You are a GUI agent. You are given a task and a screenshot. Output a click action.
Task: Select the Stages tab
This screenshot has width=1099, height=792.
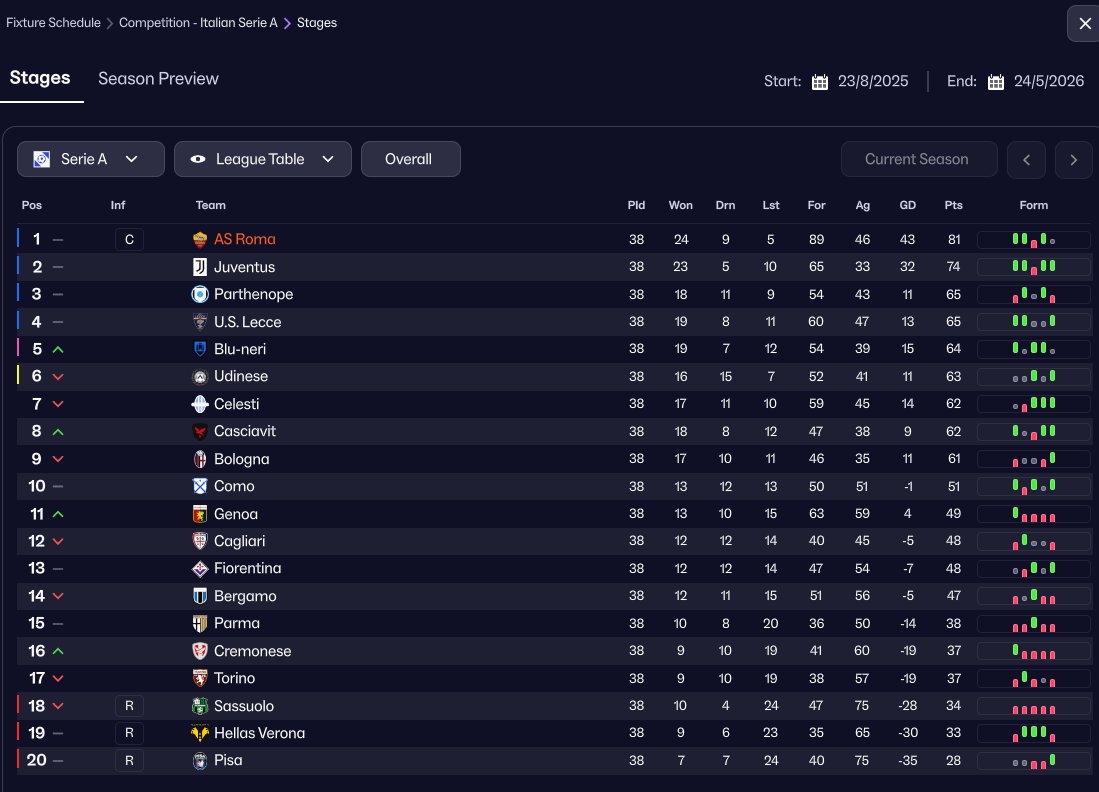(x=40, y=79)
